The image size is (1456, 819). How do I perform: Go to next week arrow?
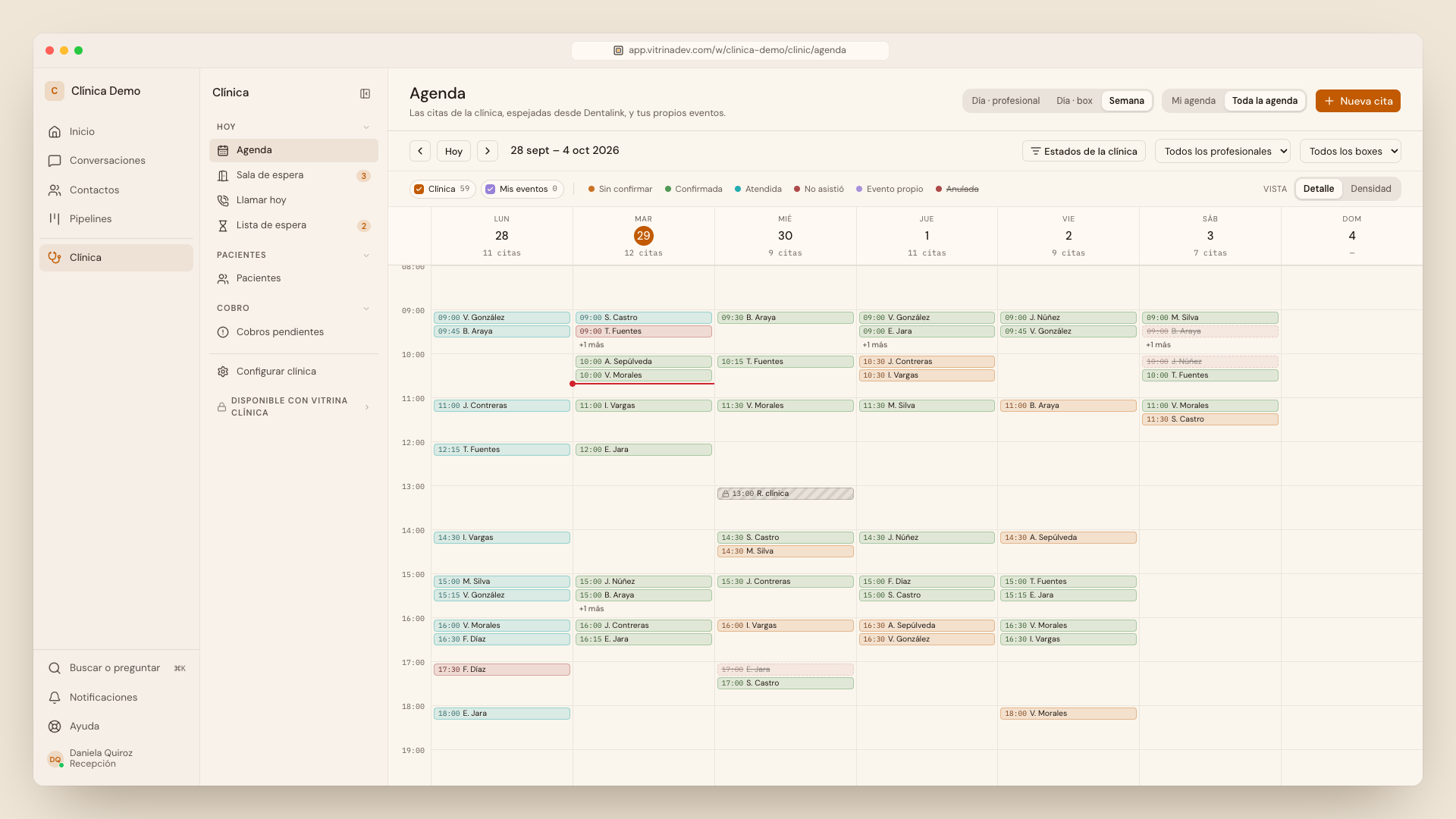point(488,152)
